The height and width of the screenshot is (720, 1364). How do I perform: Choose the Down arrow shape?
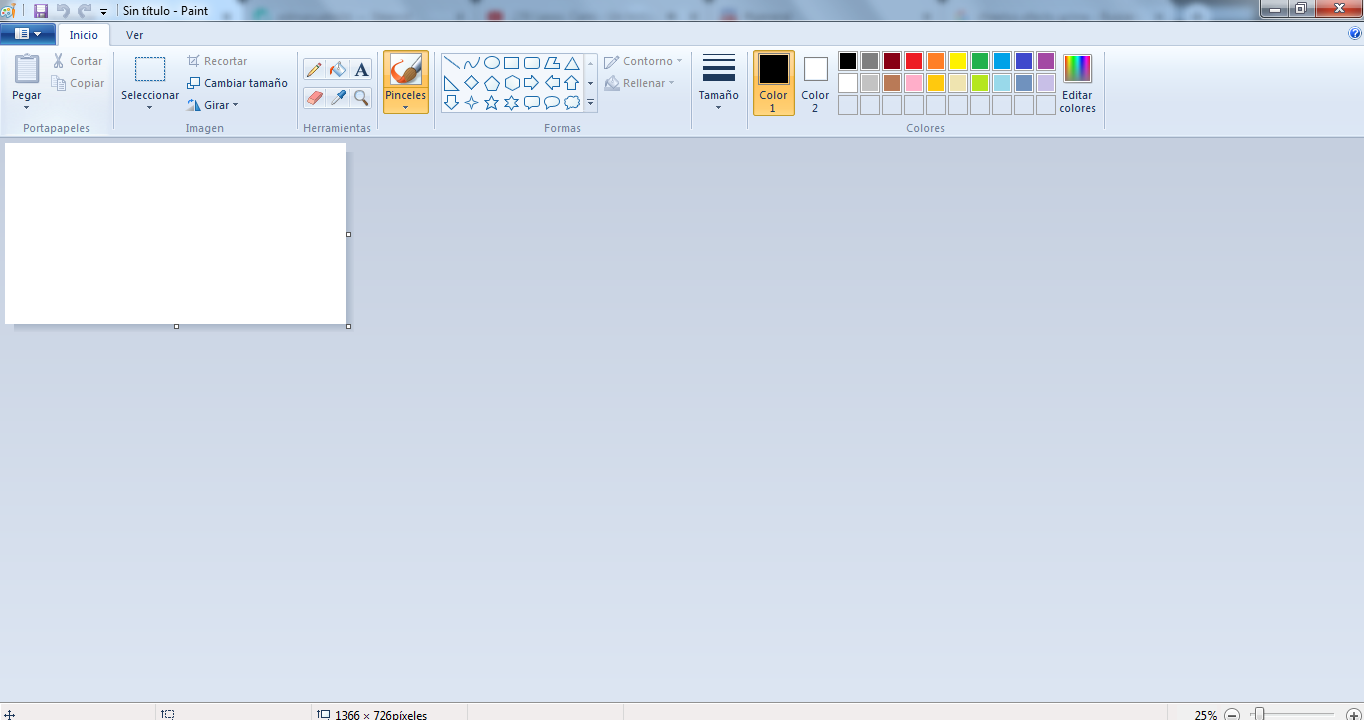coord(452,102)
